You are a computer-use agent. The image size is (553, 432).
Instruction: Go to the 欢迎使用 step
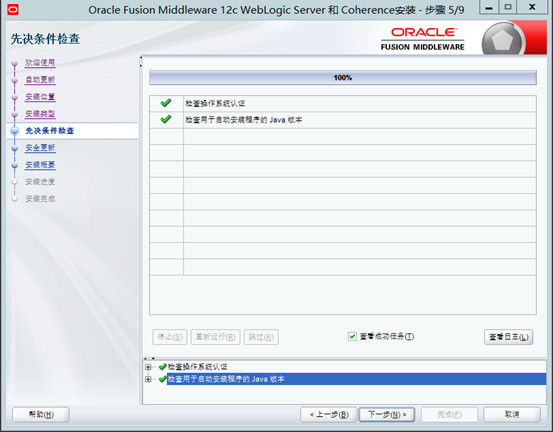40,63
